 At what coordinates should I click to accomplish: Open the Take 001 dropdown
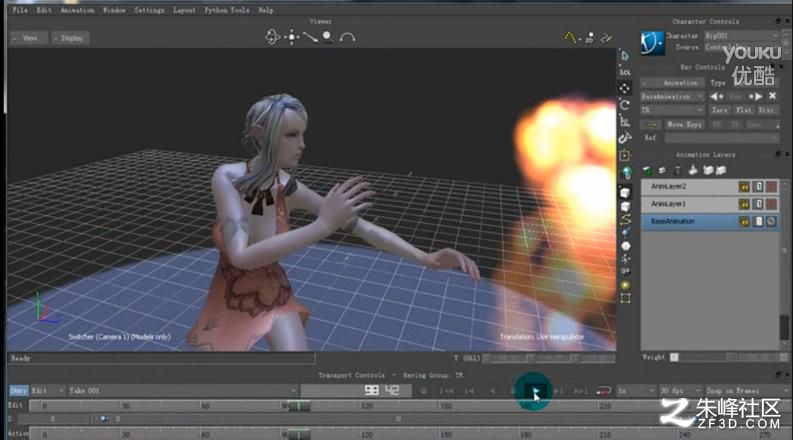coord(183,390)
